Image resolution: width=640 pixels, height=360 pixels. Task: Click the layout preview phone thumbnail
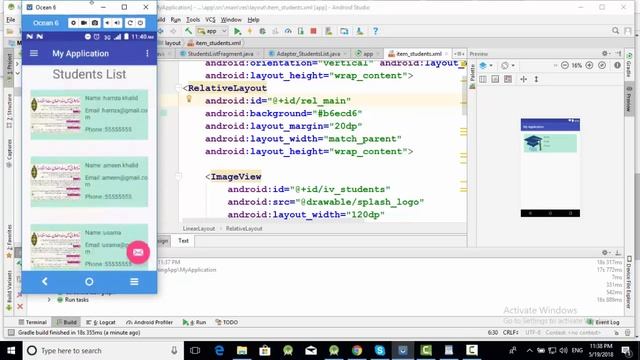(x=550, y=168)
